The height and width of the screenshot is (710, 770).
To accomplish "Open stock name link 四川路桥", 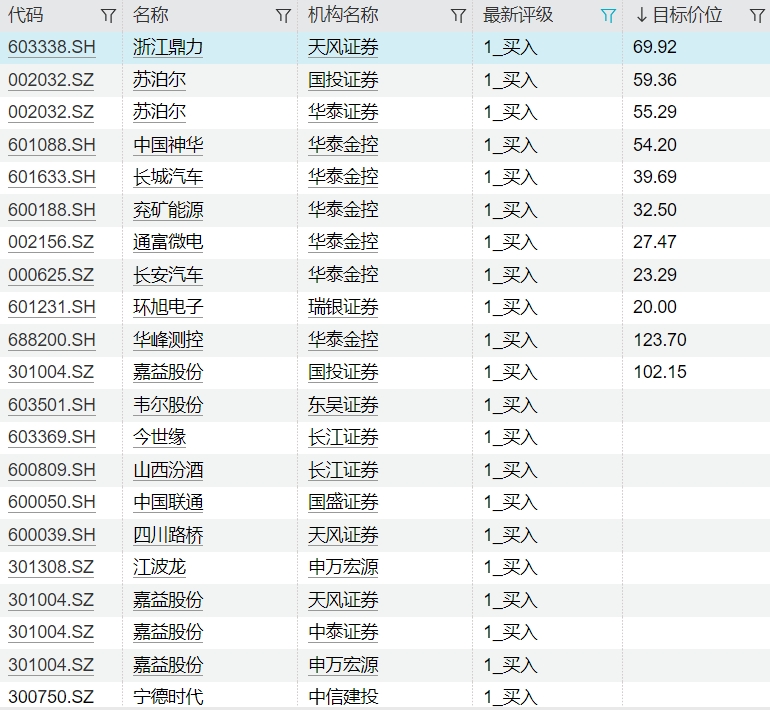I will (168, 535).
